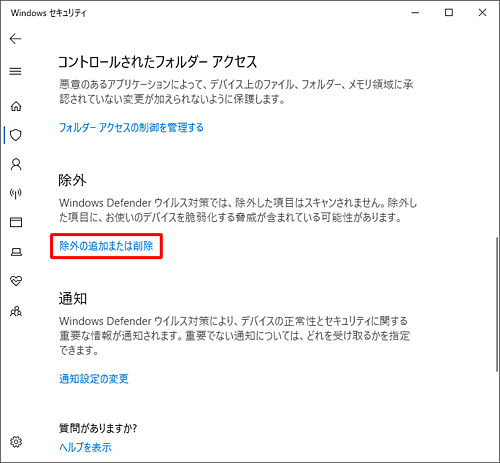This screenshot has height=463, width=500.
Task: Click フォルダー アクセスの制御を管理する link
Action: tap(131, 128)
